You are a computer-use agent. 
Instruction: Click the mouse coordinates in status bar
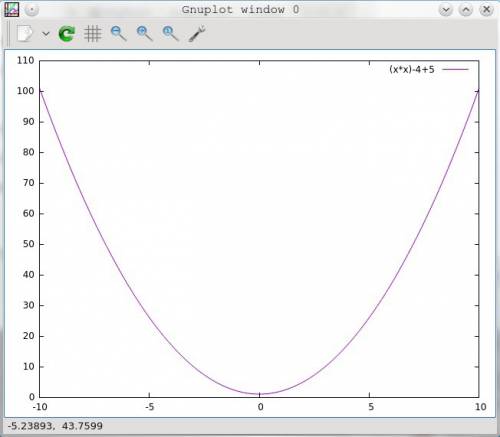(x=55, y=426)
